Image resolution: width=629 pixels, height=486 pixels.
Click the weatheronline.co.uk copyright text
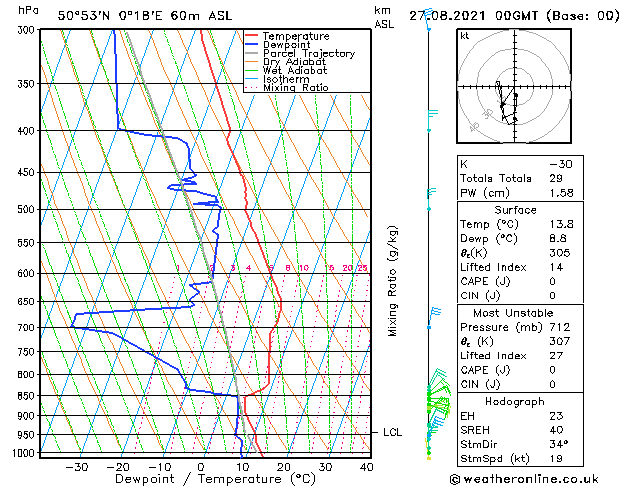pos(524,479)
